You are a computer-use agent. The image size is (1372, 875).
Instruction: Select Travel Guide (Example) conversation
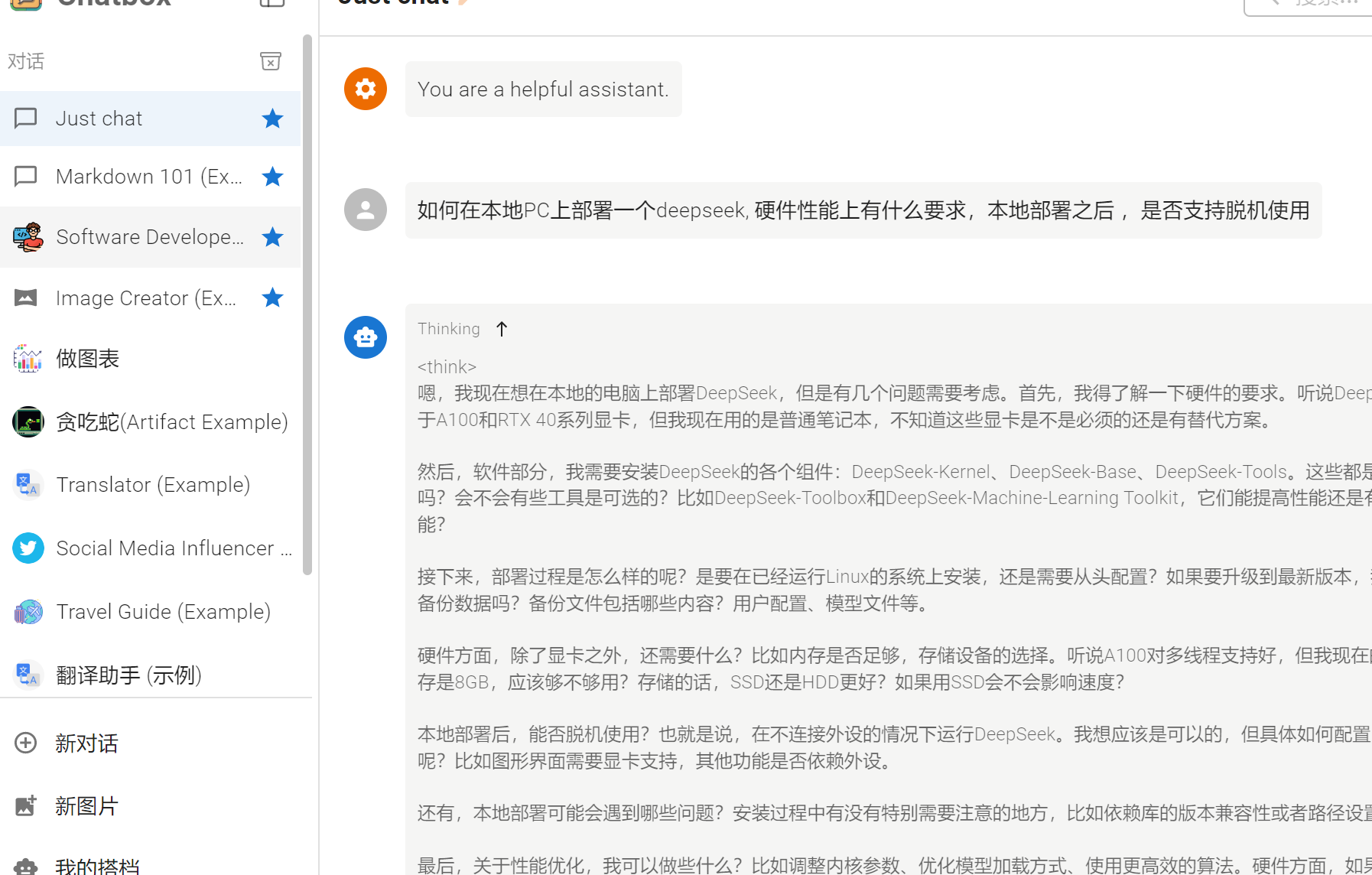[x=150, y=612]
